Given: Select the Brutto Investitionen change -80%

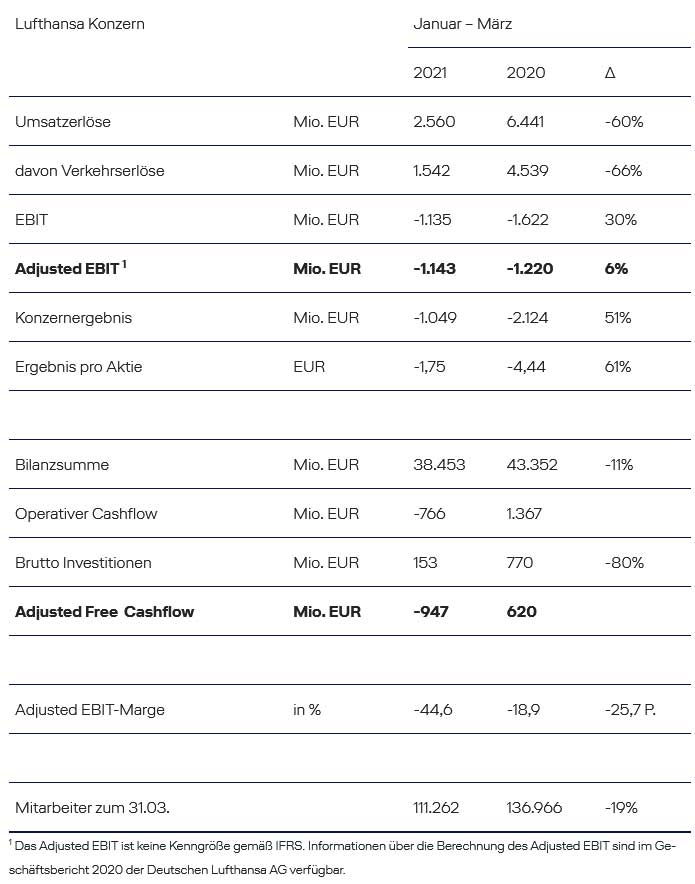Looking at the screenshot, I should tap(624, 563).
